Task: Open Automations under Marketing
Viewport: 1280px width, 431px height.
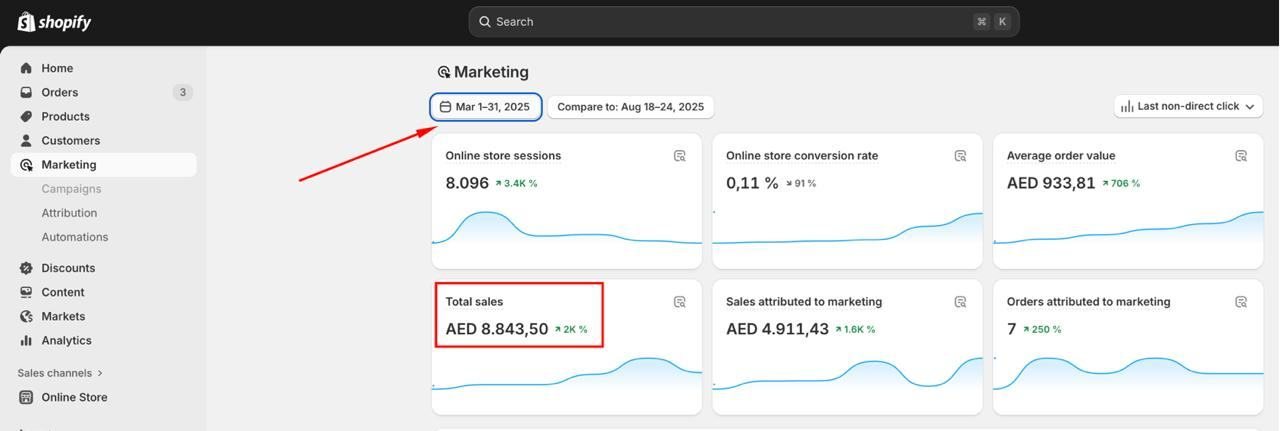Action: [x=75, y=237]
